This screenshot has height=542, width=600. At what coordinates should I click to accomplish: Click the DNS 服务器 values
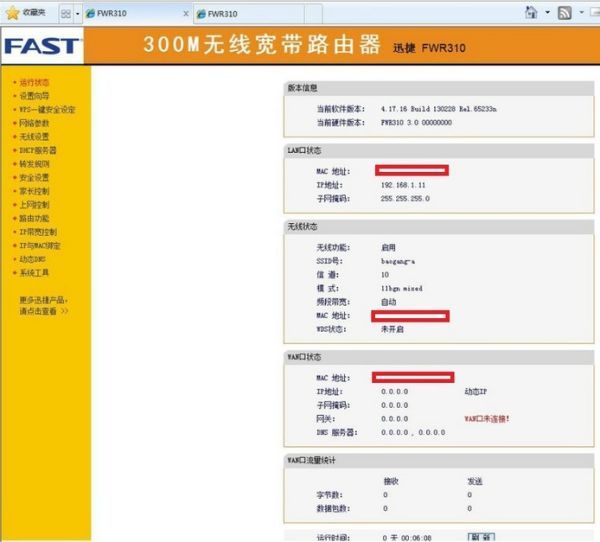pyautogui.click(x=413, y=433)
